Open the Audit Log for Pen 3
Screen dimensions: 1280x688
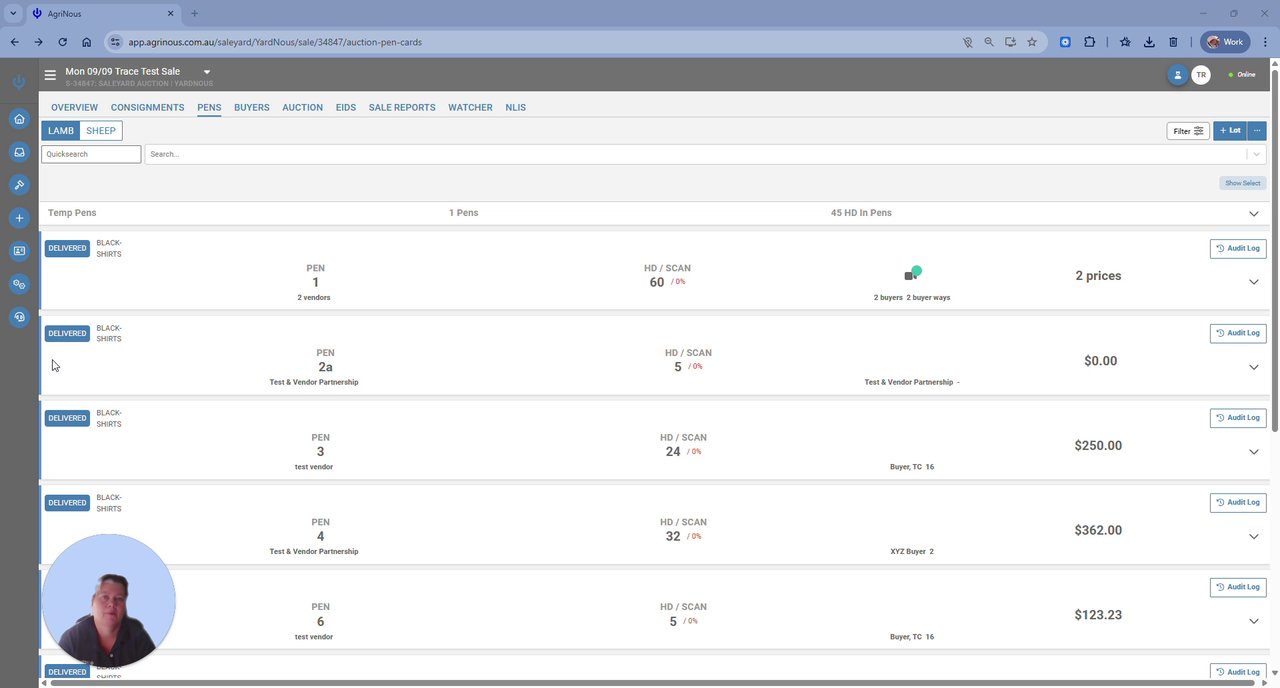coord(1238,418)
